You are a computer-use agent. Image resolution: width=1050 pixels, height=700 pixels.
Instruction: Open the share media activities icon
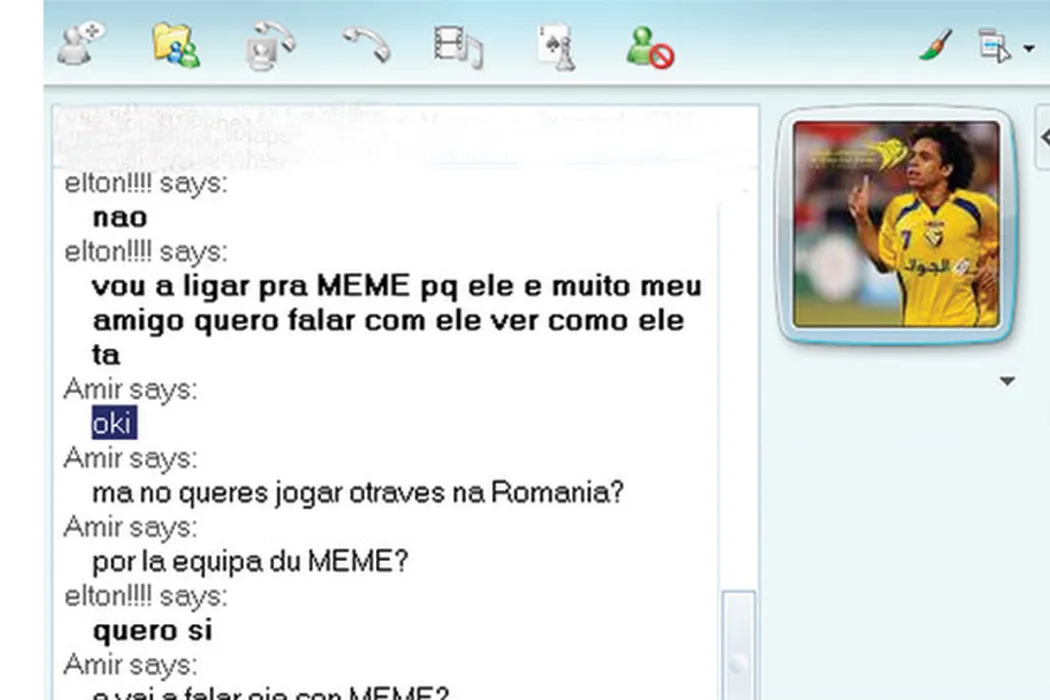[457, 46]
